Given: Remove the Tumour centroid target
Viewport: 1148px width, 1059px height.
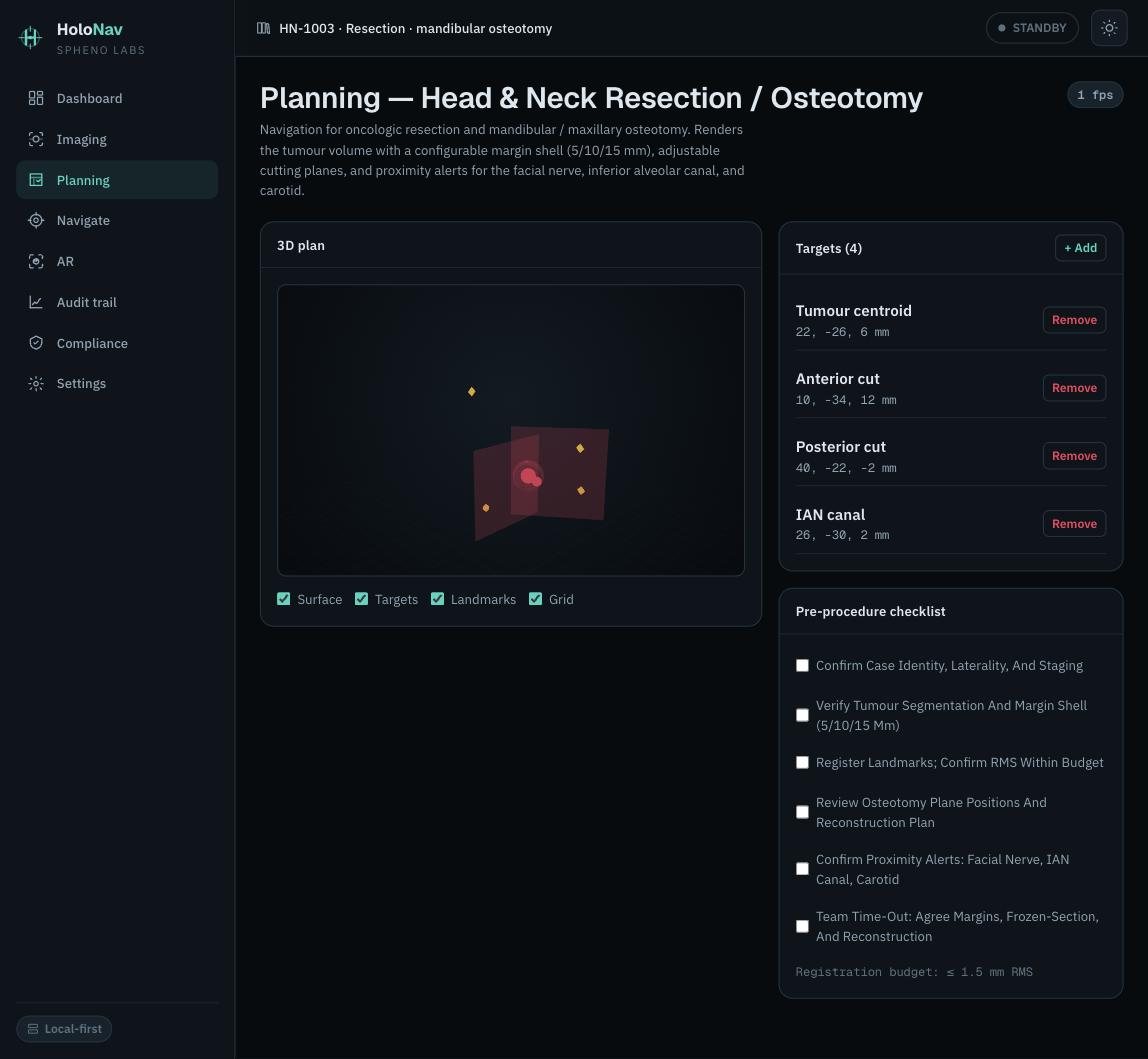Looking at the screenshot, I should (1074, 320).
